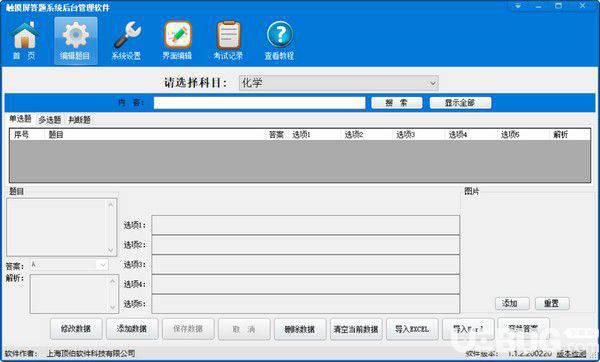The image size is (600, 362).
Task: Click the 选项3 column header
Action: 406,135
